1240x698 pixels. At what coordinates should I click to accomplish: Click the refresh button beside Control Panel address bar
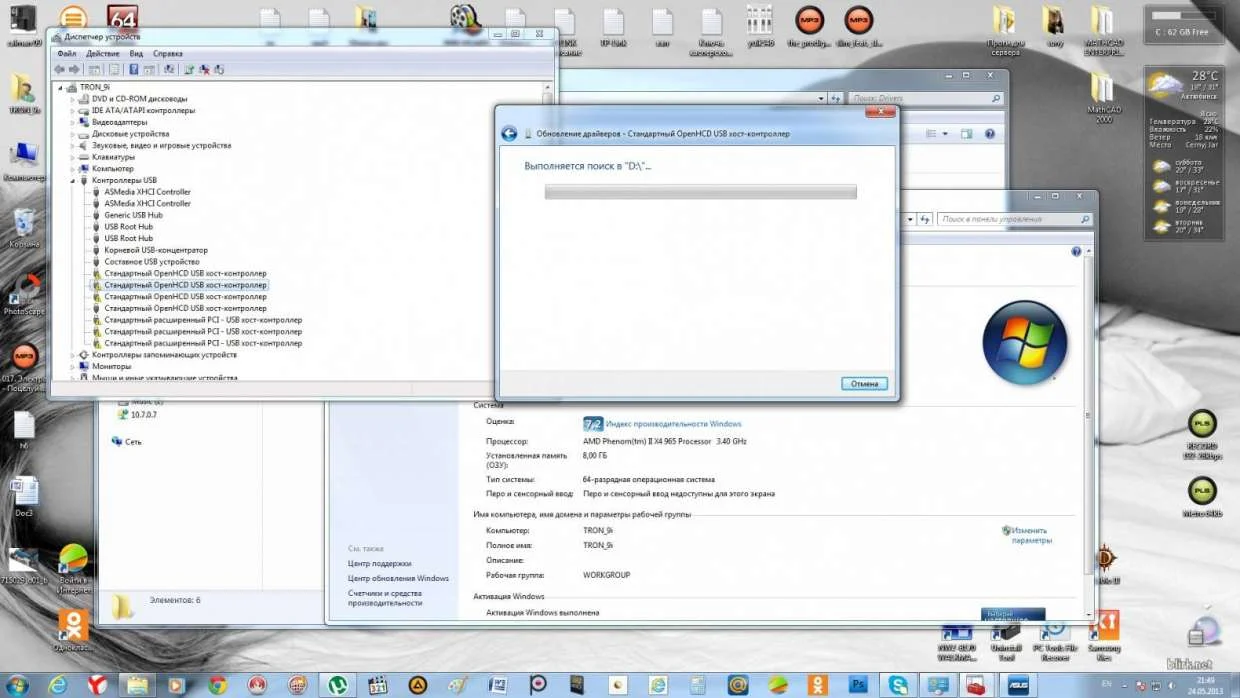coord(923,219)
